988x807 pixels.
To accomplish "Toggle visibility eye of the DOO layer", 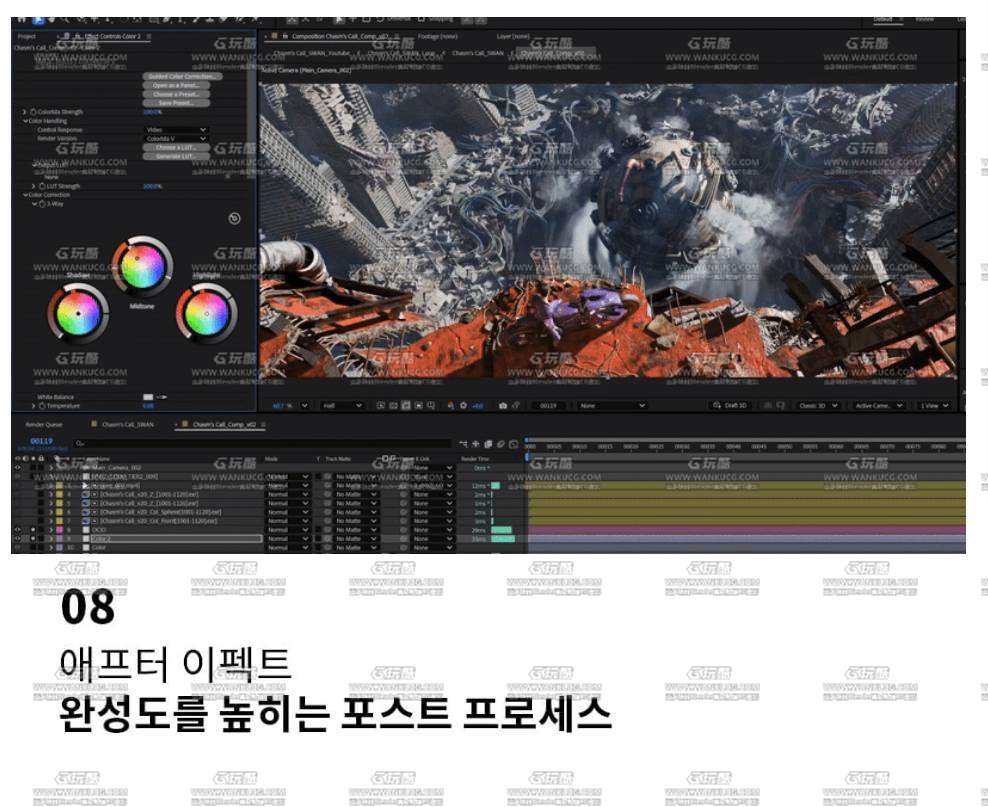I will (17, 530).
